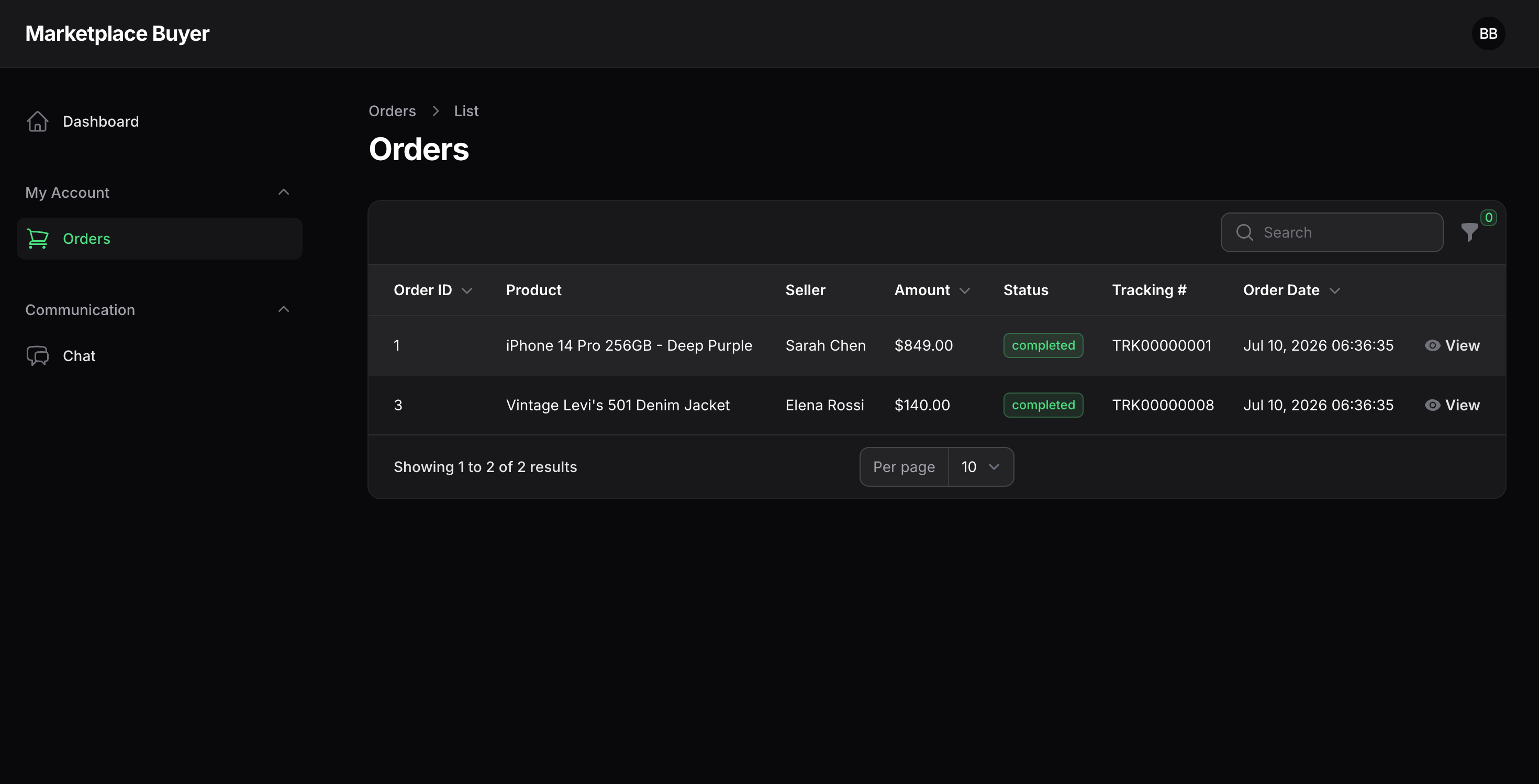Click completed badge in order 1 row
The image size is (1539, 784).
coord(1043,346)
